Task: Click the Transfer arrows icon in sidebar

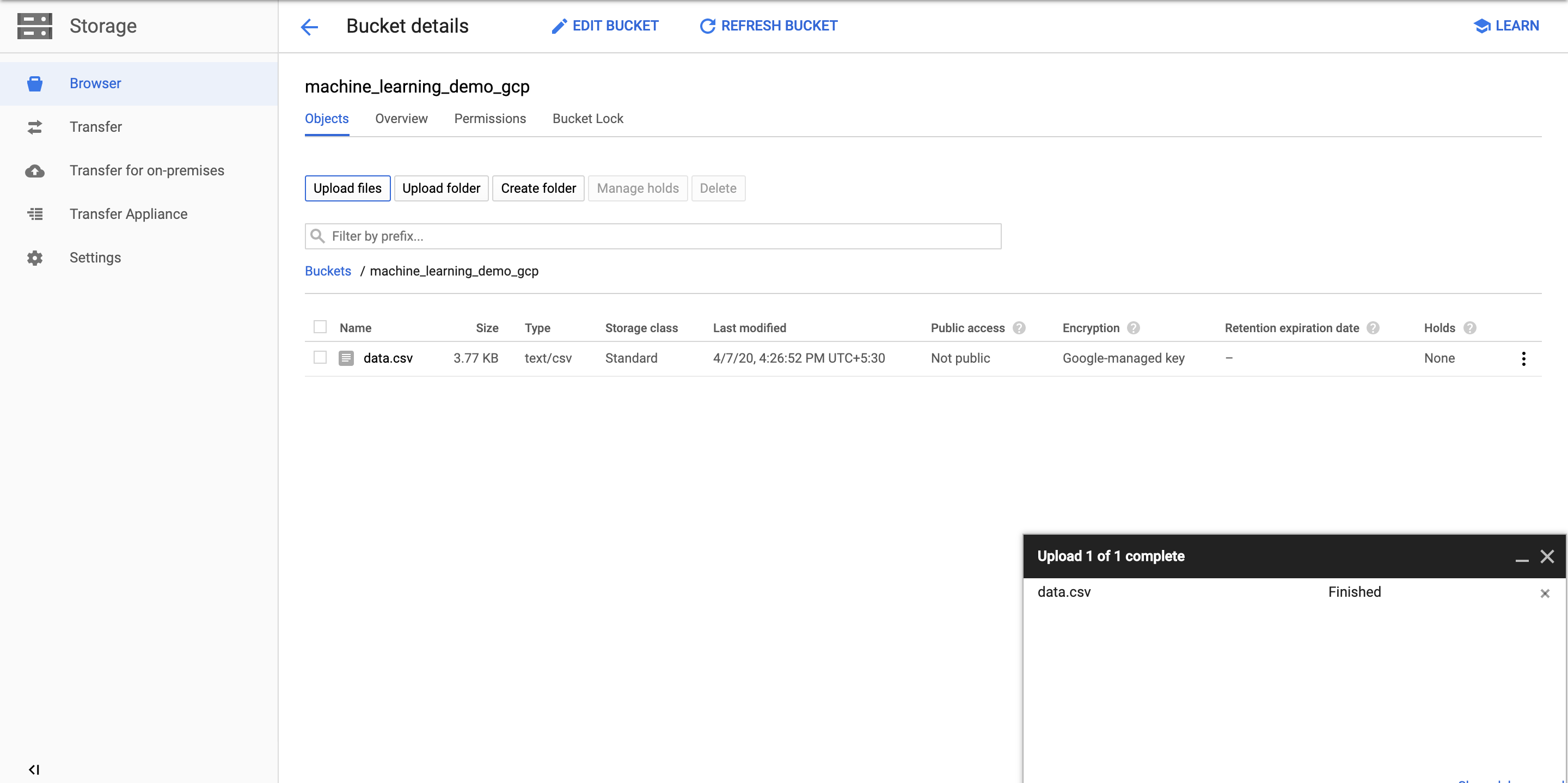Action: tap(35, 127)
